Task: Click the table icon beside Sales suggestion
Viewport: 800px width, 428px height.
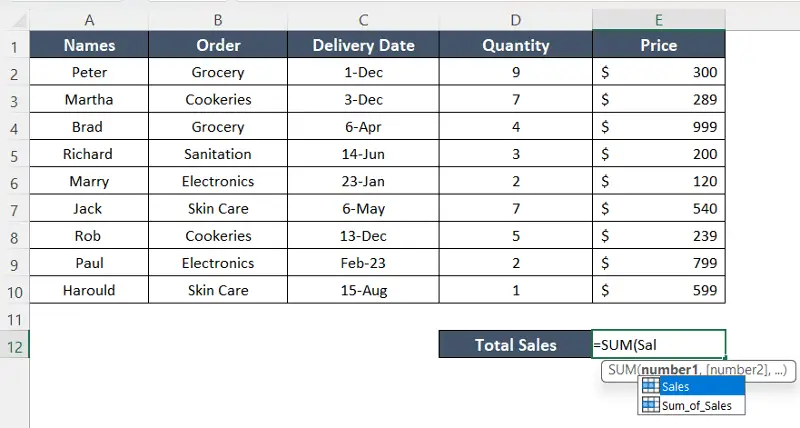Action: pos(649,387)
